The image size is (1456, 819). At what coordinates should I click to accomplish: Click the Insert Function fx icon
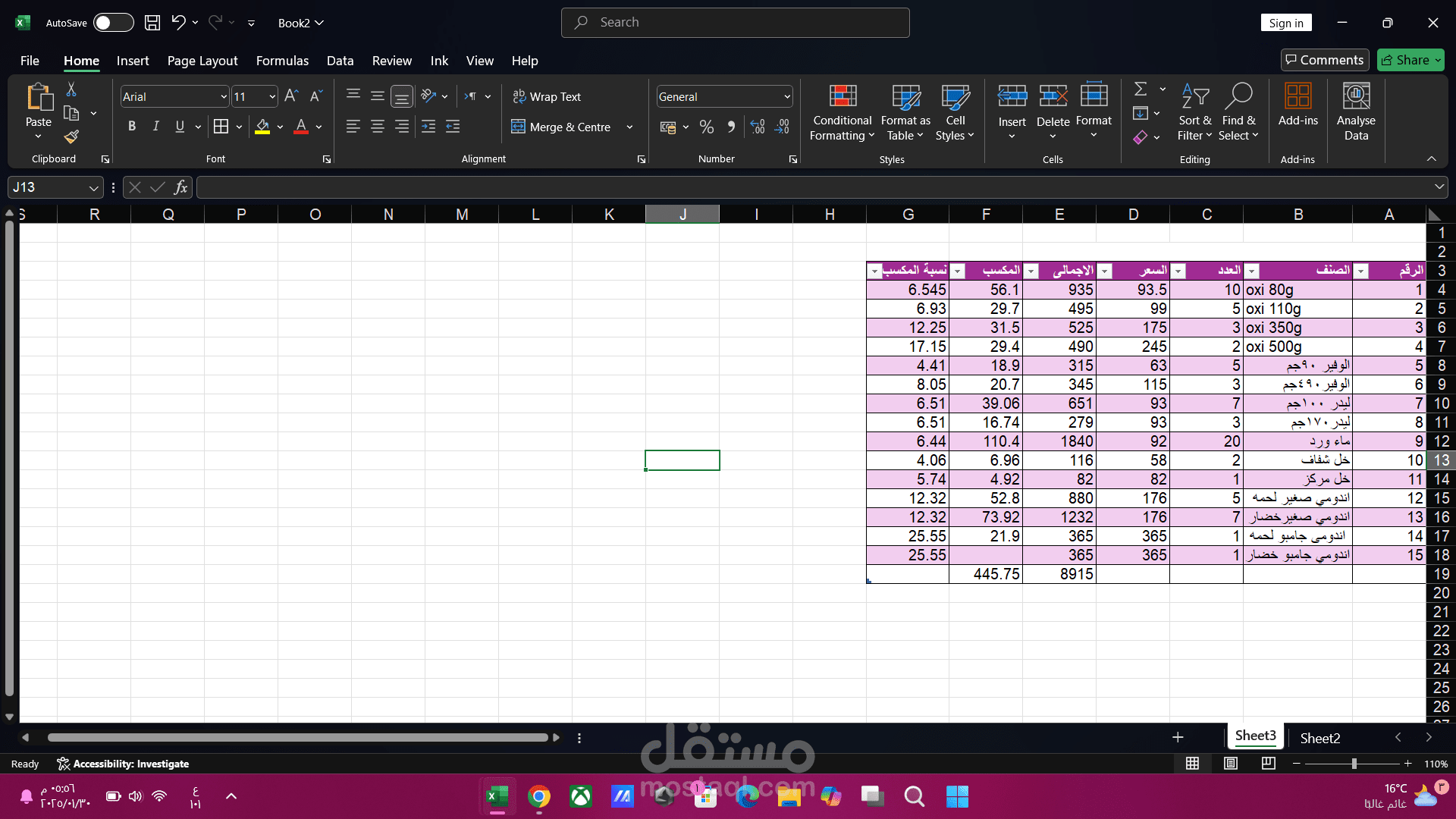coord(180,187)
